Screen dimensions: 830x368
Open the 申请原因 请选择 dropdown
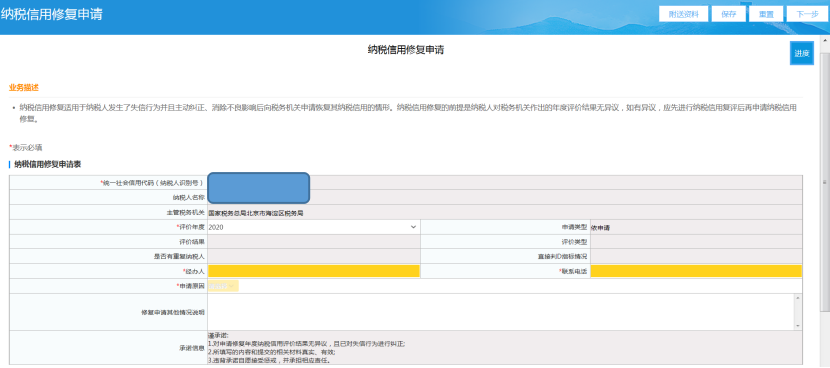click(223, 286)
